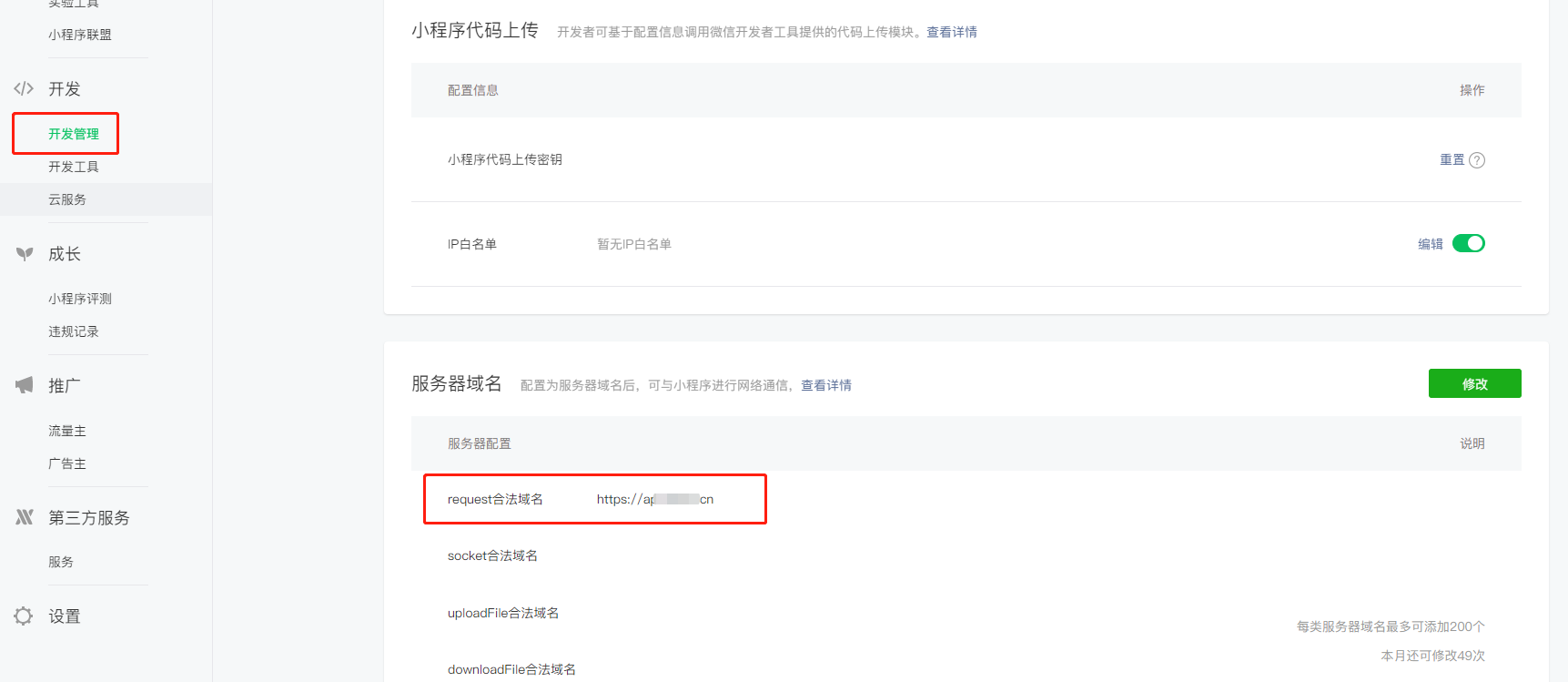Click the downloadFile合法域名 row label
The image size is (1568, 682).
[x=511, y=669]
